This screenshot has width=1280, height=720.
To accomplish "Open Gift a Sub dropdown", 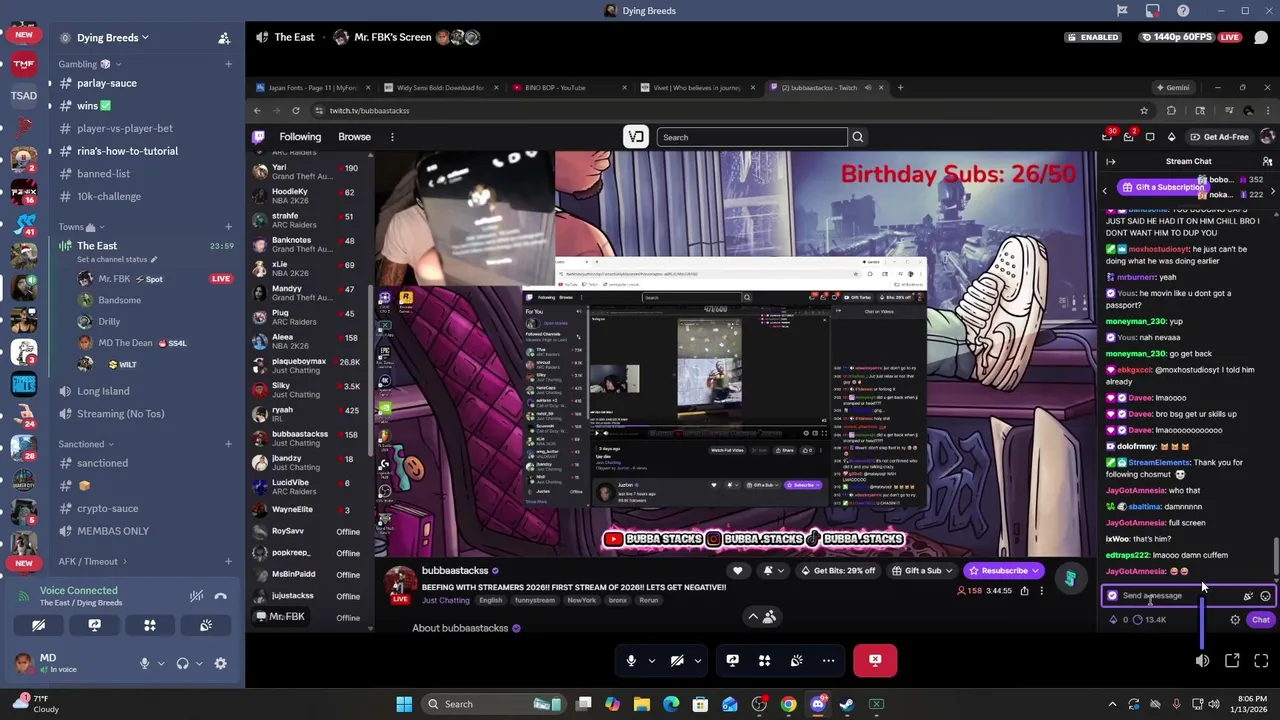I will (x=920, y=571).
